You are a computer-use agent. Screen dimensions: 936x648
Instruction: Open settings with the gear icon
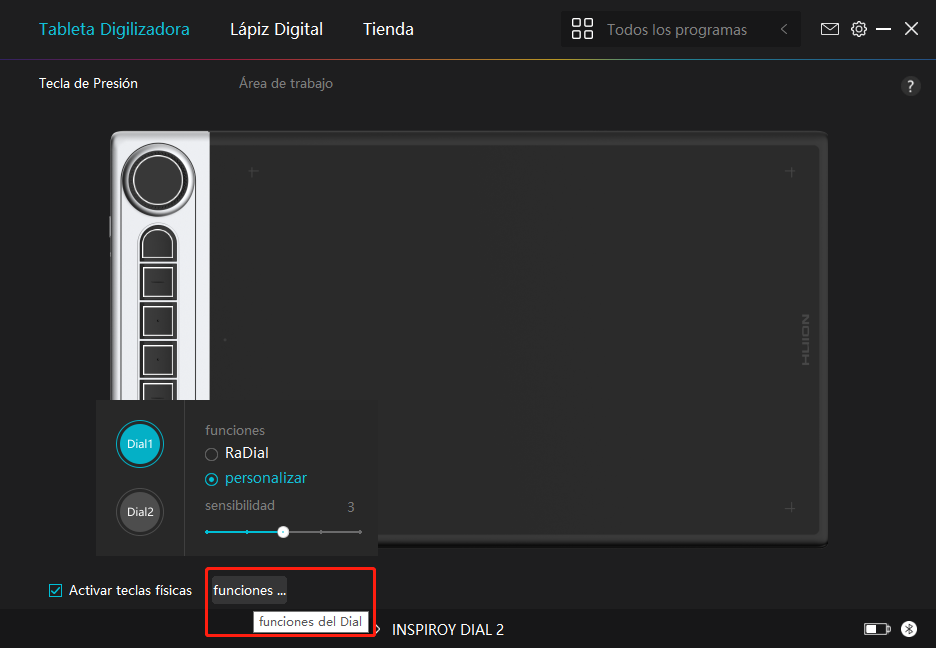point(858,29)
